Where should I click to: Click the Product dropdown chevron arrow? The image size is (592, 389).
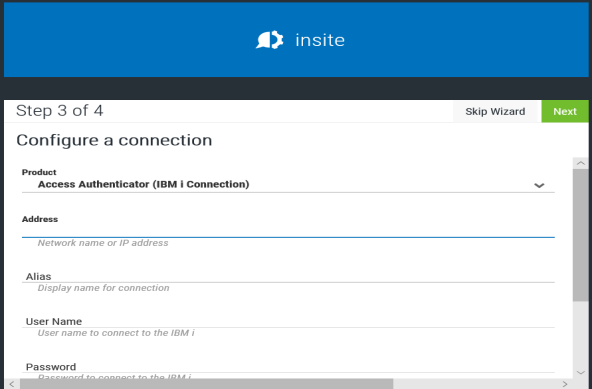539,185
